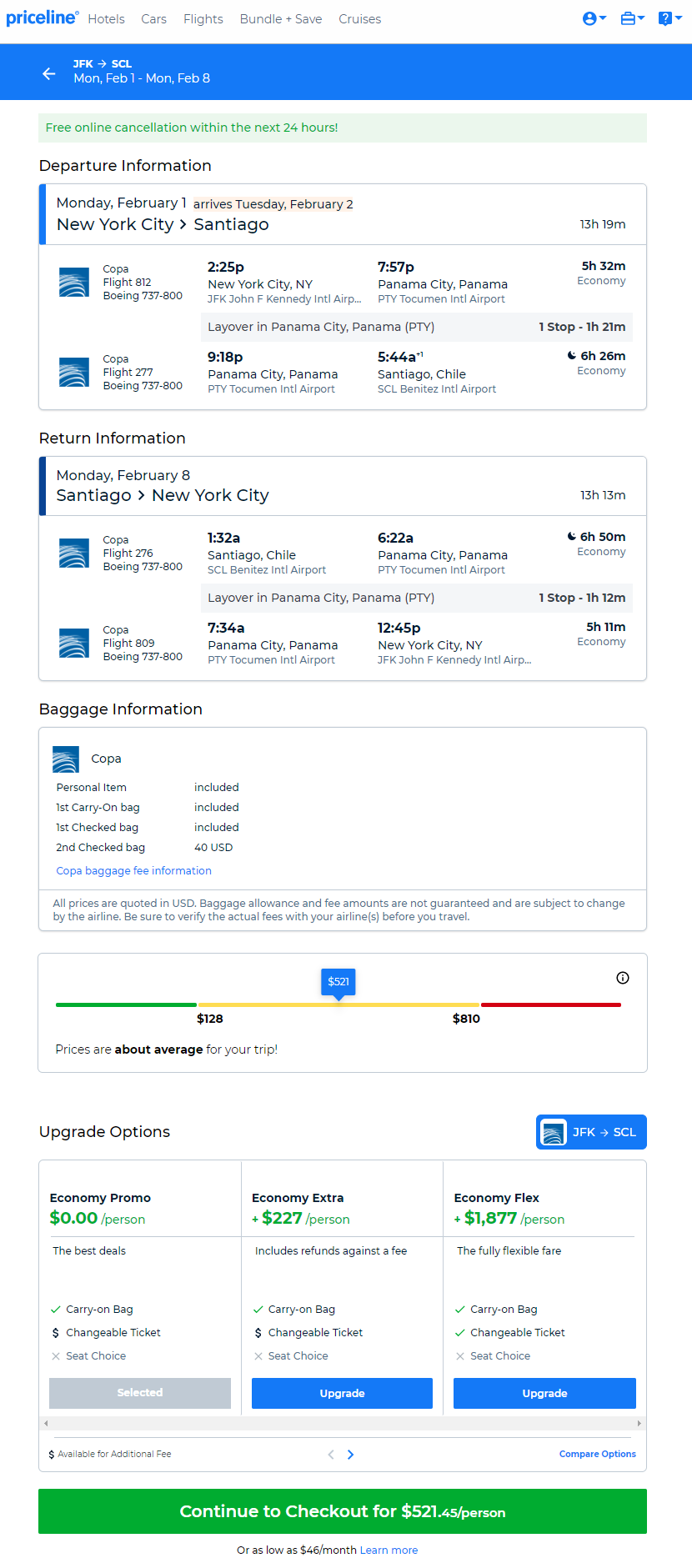Open Copa baggage fee information link
Viewport: 692px width, 1568px height.
pos(133,870)
